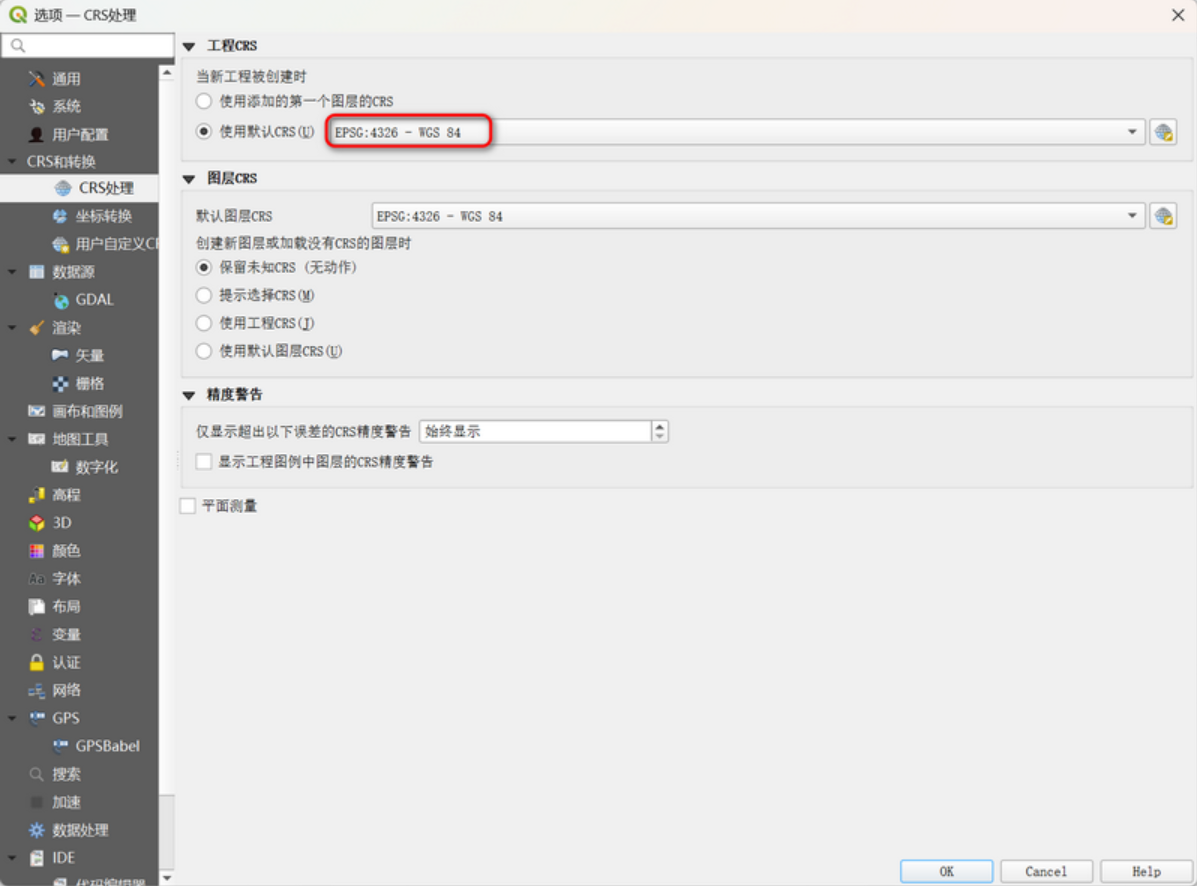Open the 认证 (Authentication) settings page
Image resolution: width=1197 pixels, height=886 pixels.
[65, 662]
